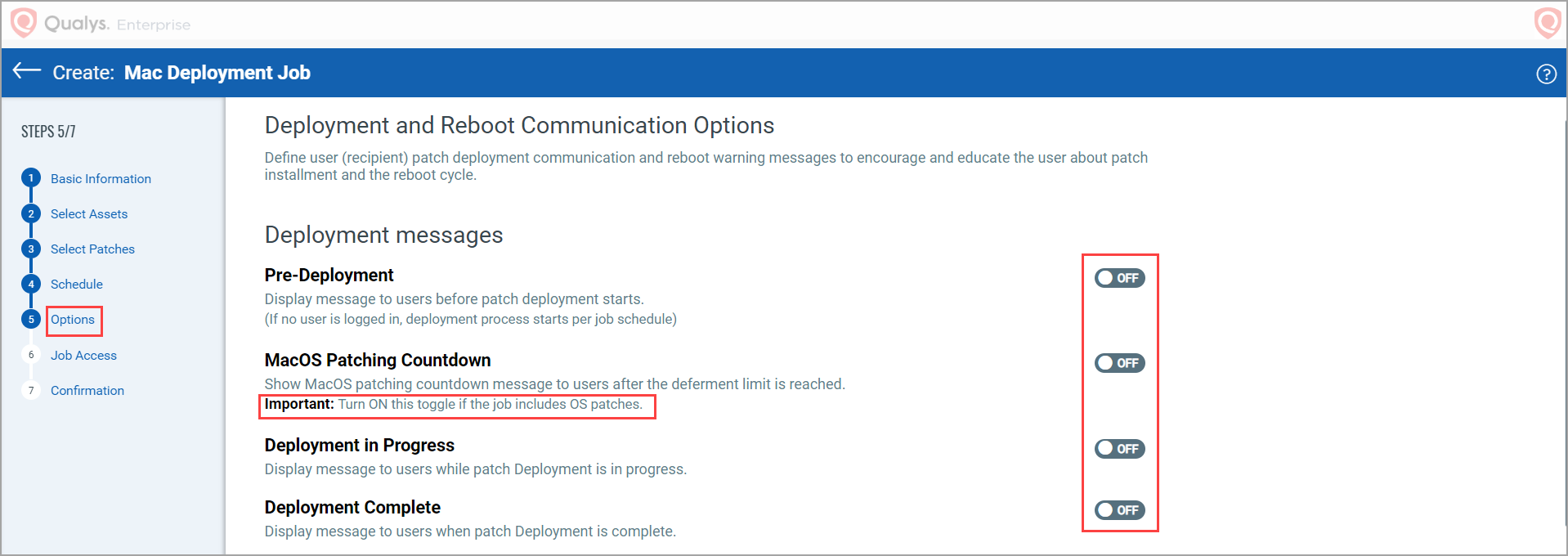This screenshot has height=556, width=1568.
Task: Click step circle 1 for Basic Information
Action: (30, 177)
